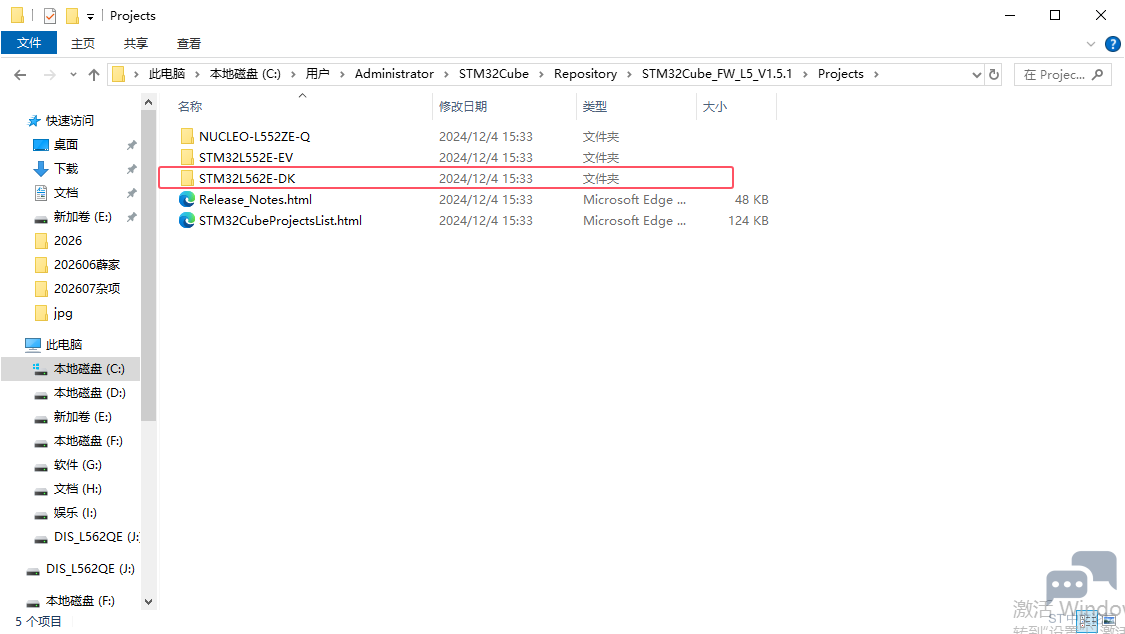Switch to details view button

(x=1088, y=621)
